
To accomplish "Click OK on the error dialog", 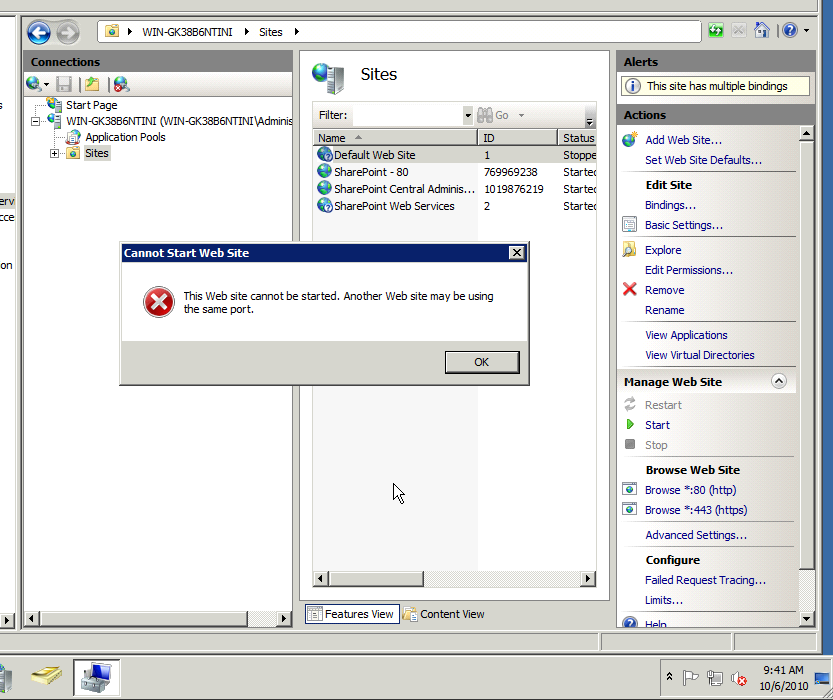I will click(482, 362).
